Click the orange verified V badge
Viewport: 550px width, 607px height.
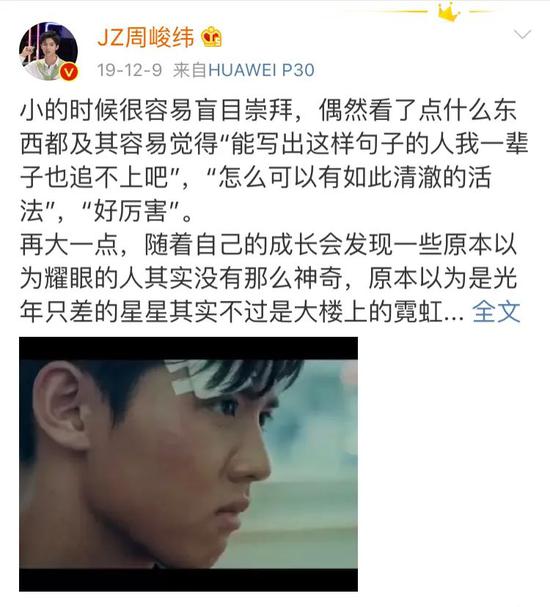[70, 72]
